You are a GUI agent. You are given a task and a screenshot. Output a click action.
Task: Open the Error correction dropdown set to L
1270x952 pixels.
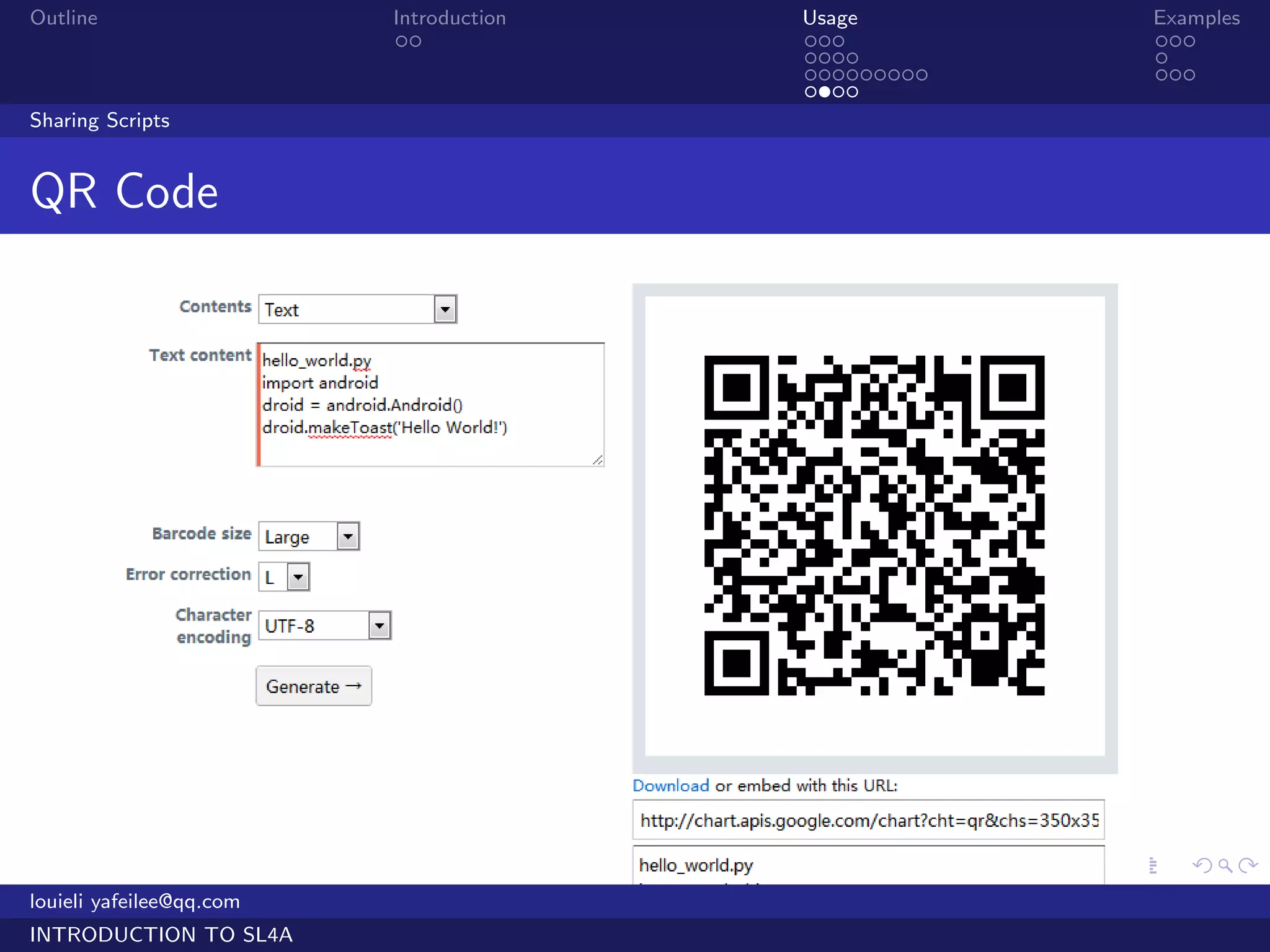click(284, 577)
